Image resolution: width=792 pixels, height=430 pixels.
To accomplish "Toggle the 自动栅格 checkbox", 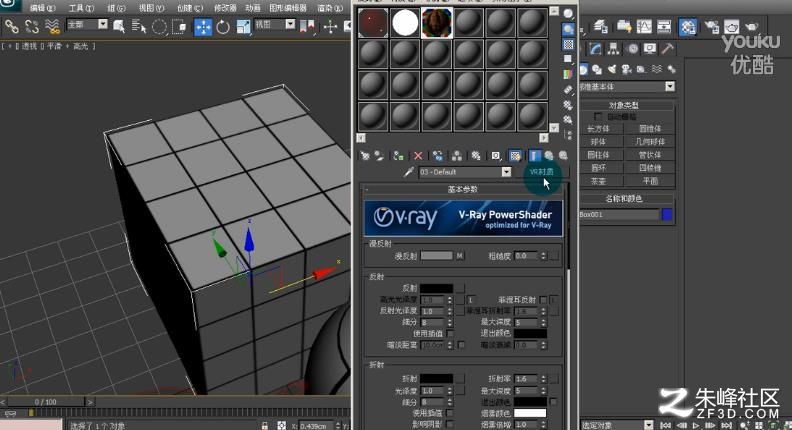I will click(x=598, y=117).
